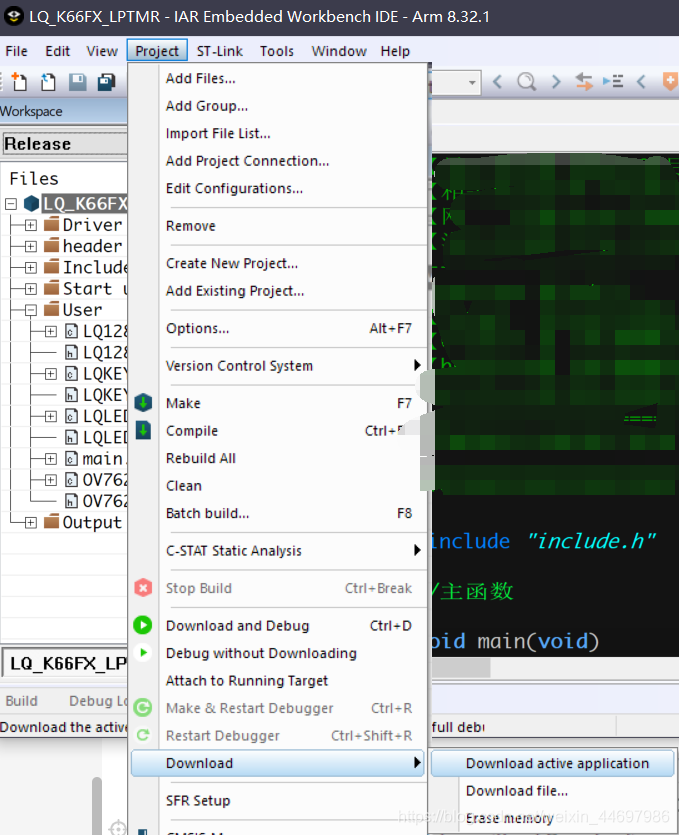Choose Add Existing Project... entry
The image size is (679, 835).
pyautogui.click(x=279, y=291)
